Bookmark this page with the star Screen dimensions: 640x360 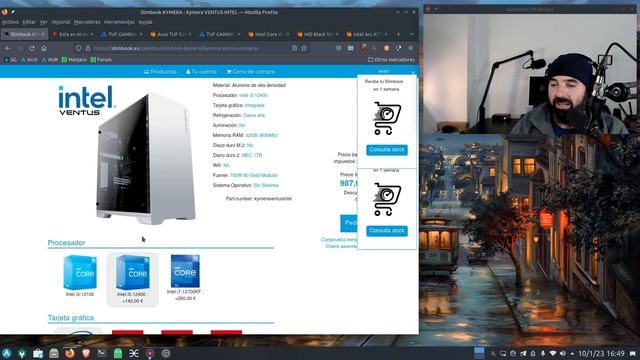(x=304, y=48)
